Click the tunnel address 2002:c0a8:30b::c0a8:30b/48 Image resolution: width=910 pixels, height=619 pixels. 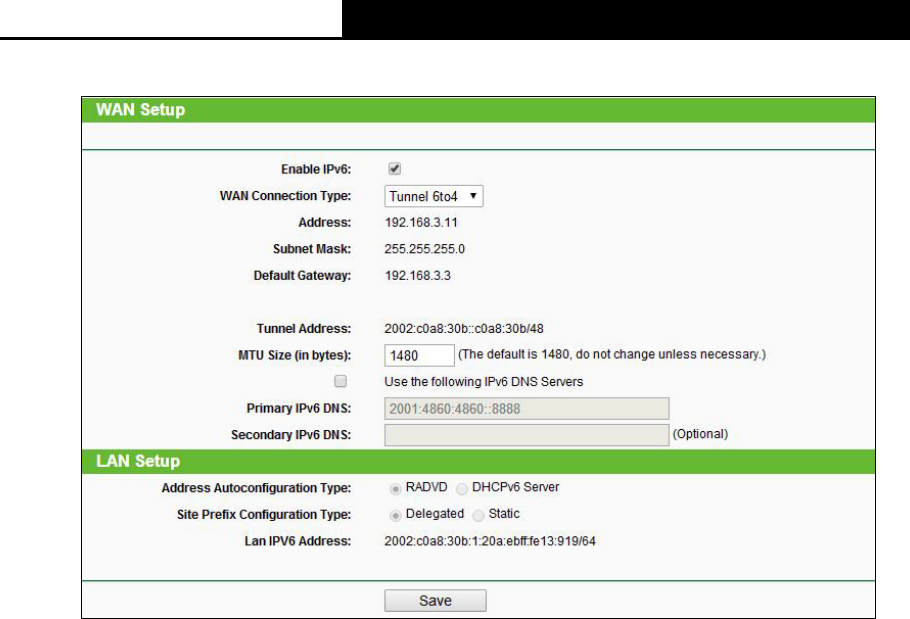pos(464,329)
